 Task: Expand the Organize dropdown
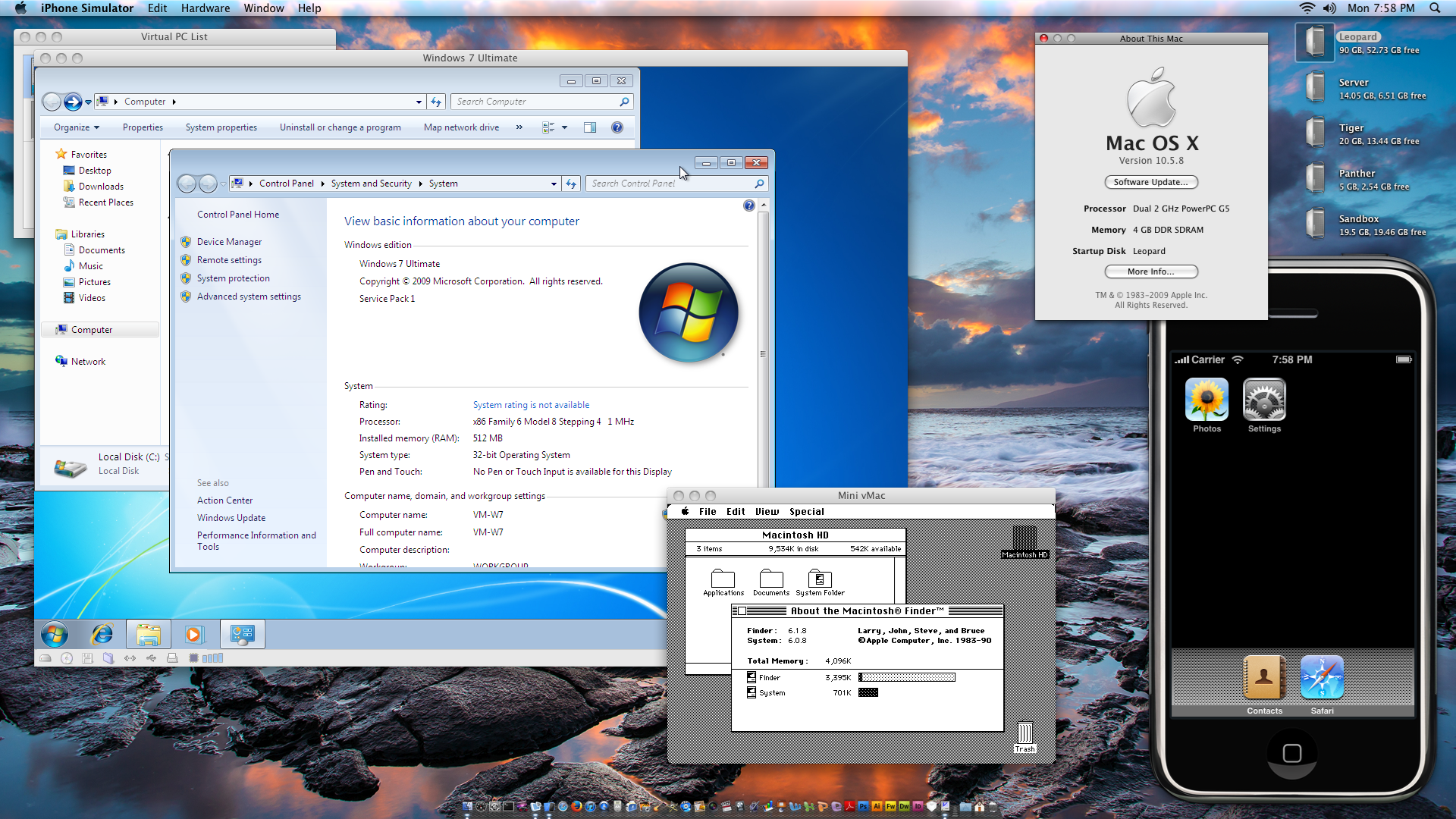point(76,127)
